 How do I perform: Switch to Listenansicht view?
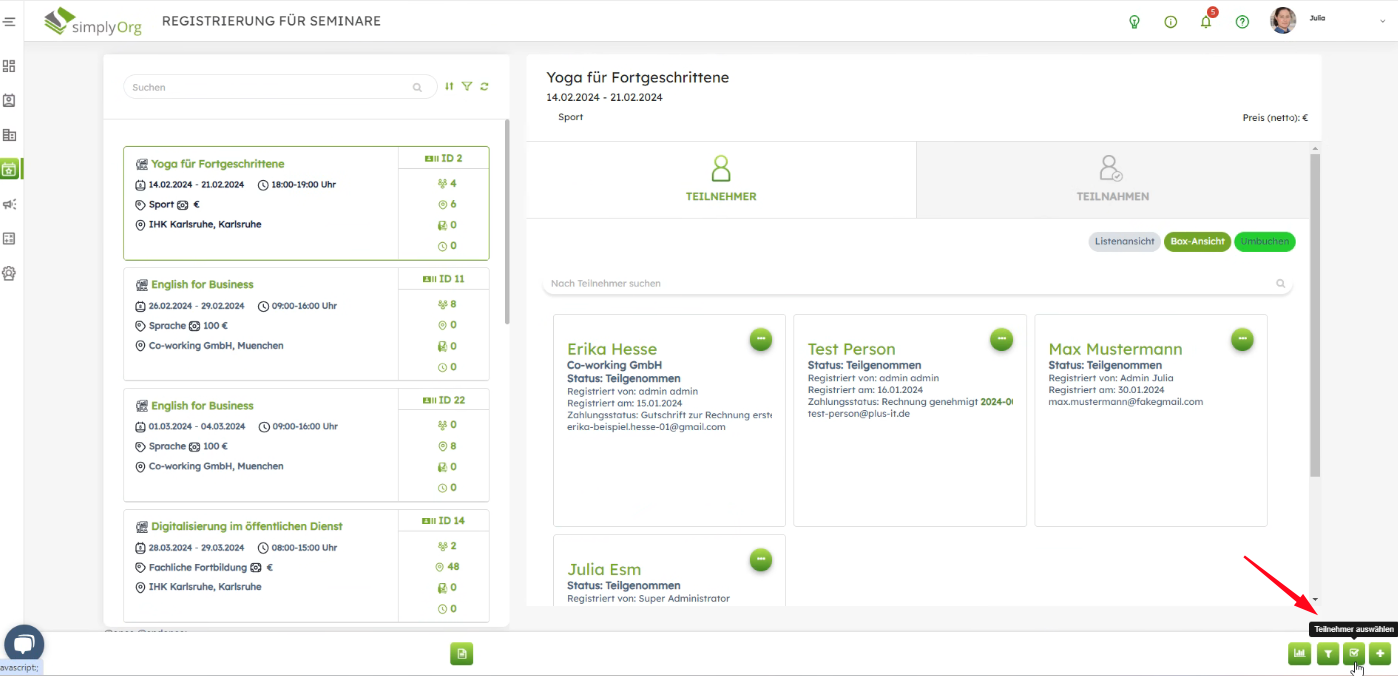tap(1125, 242)
